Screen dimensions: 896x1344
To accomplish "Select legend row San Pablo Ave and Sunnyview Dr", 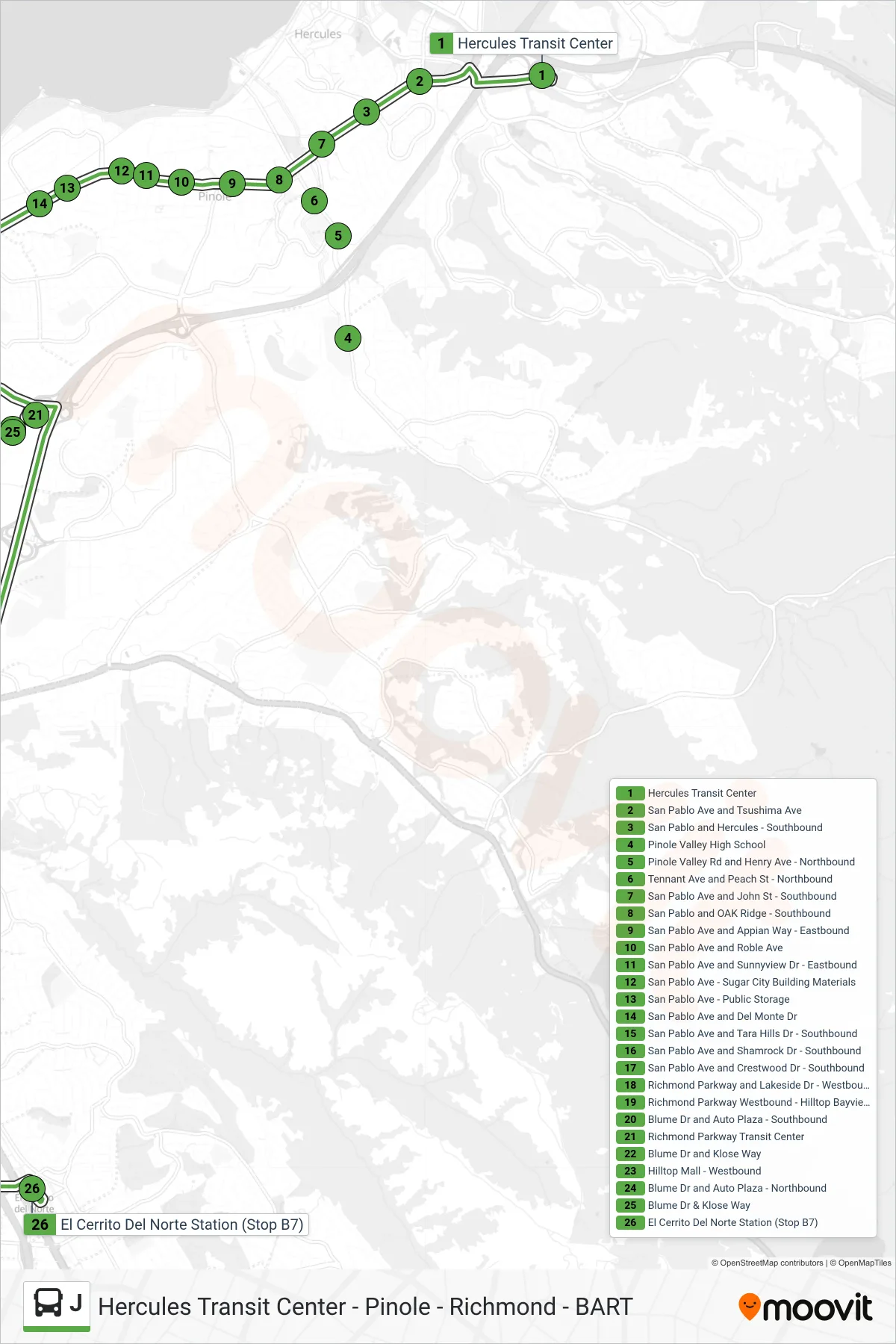I will coord(743,965).
